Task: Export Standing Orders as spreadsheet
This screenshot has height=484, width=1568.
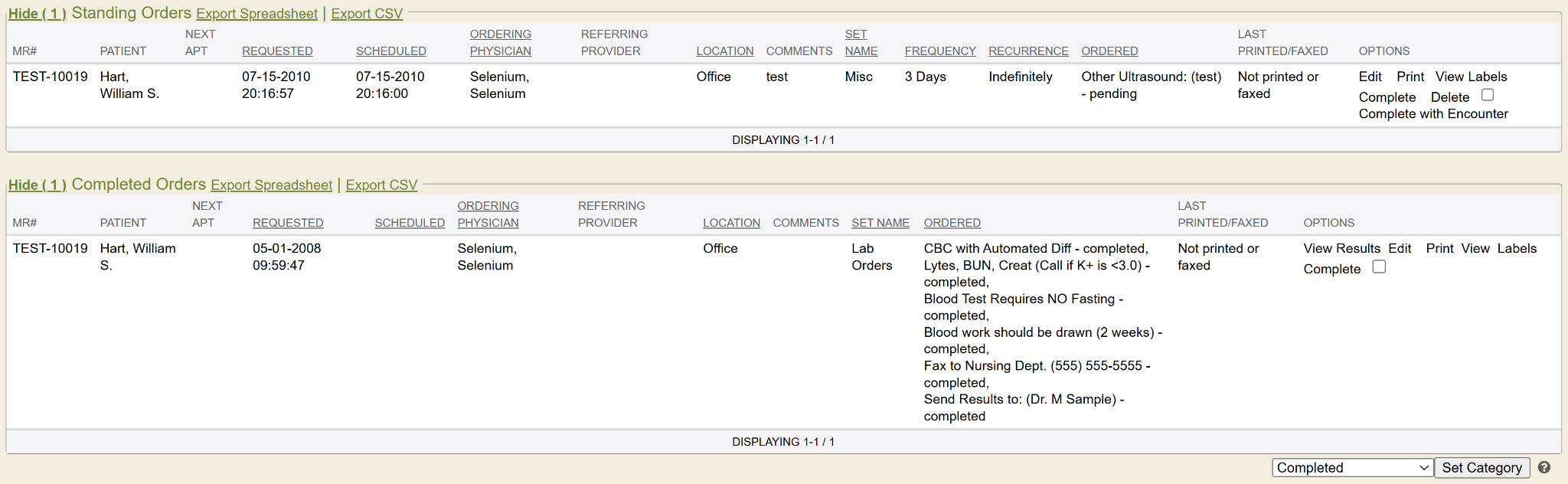Action: [x=256, y=14]
